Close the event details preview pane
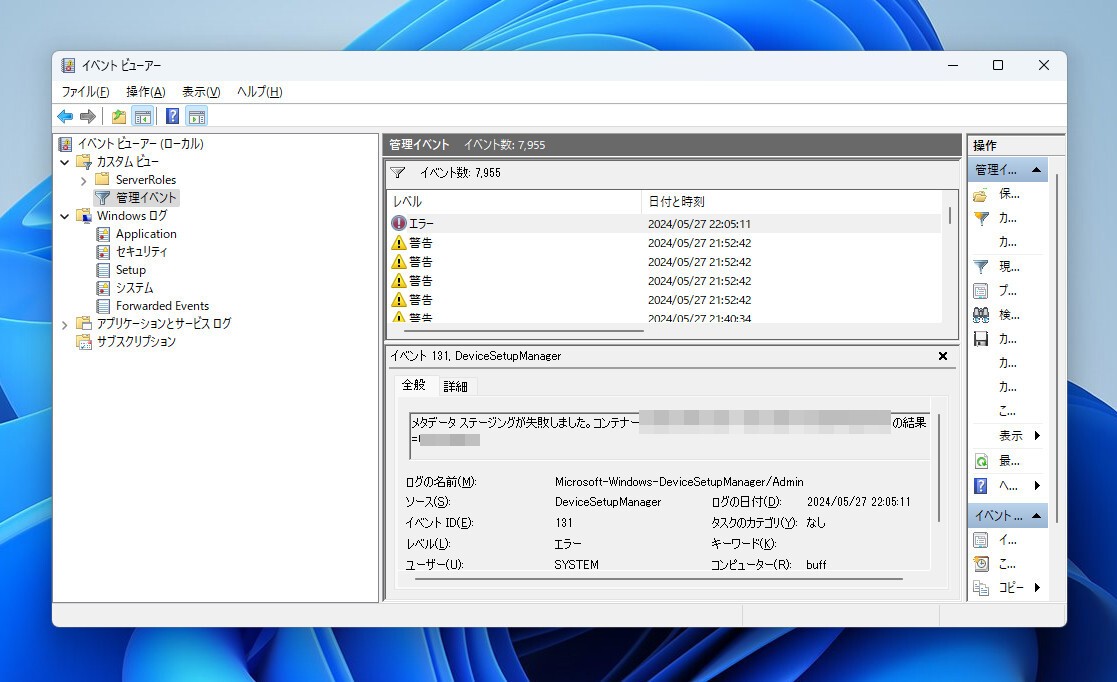 941,356
